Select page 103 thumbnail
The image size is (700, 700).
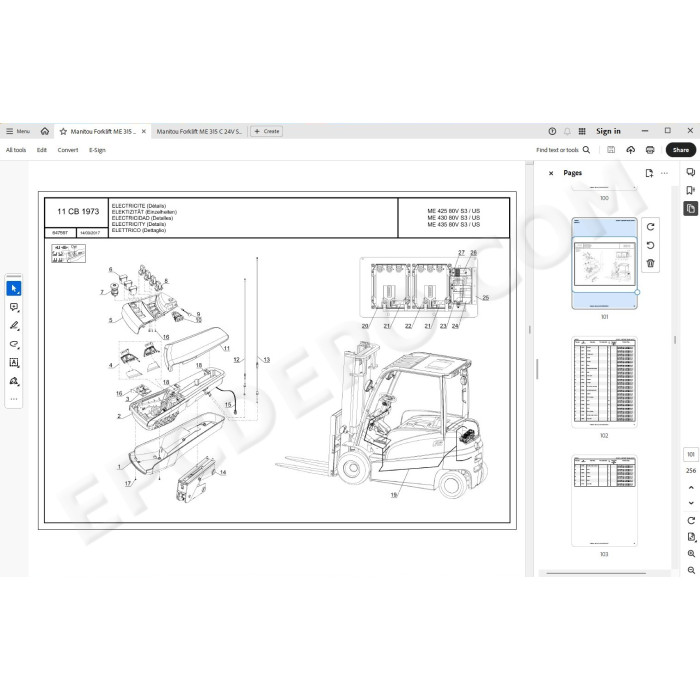tap(604, 501)
